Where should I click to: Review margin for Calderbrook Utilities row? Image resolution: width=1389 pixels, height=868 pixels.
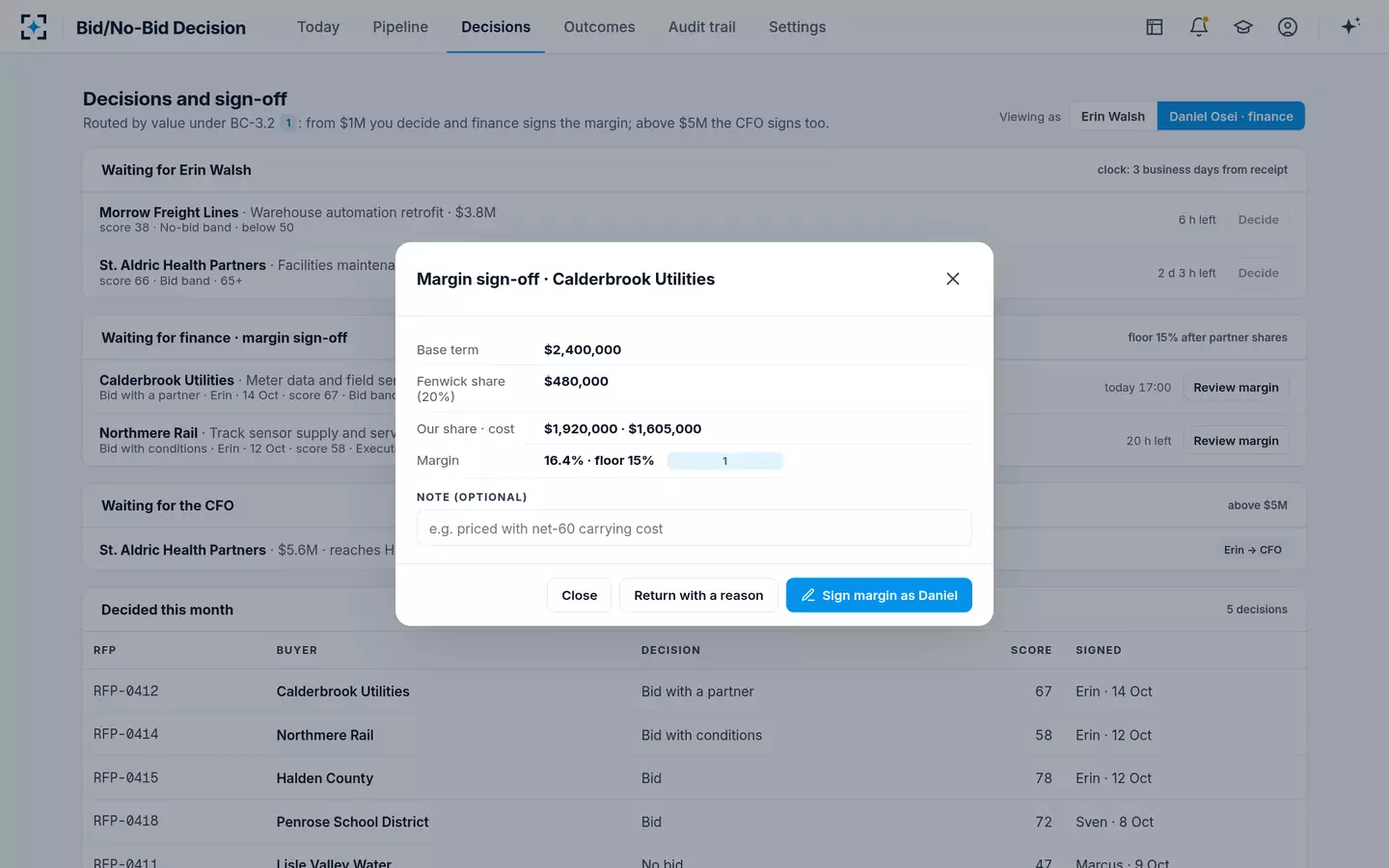tap(1236, 388)
